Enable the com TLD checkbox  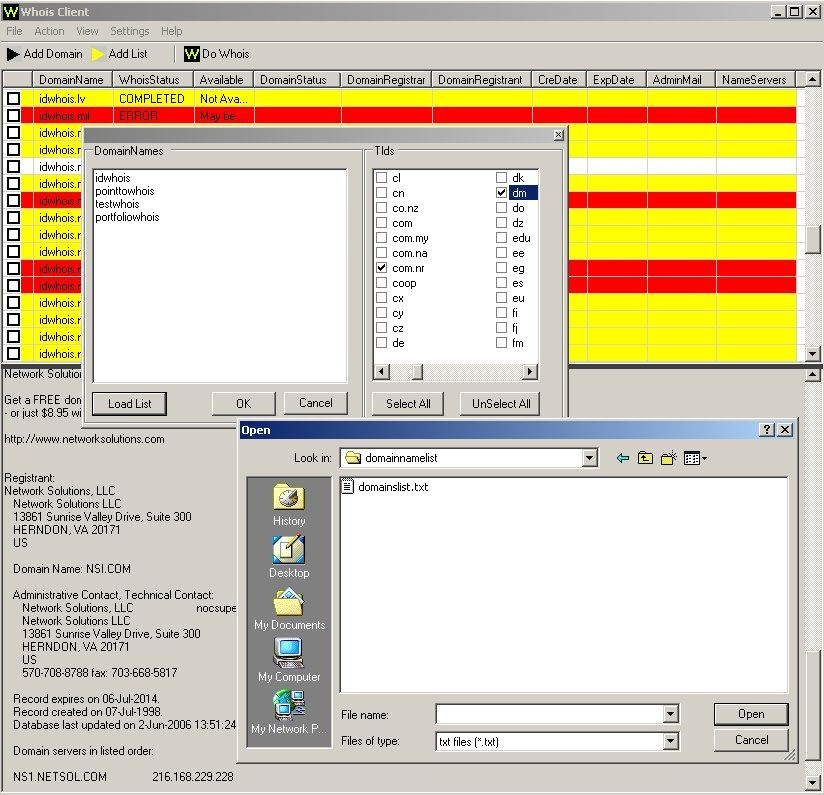click(x=382, y=223)
